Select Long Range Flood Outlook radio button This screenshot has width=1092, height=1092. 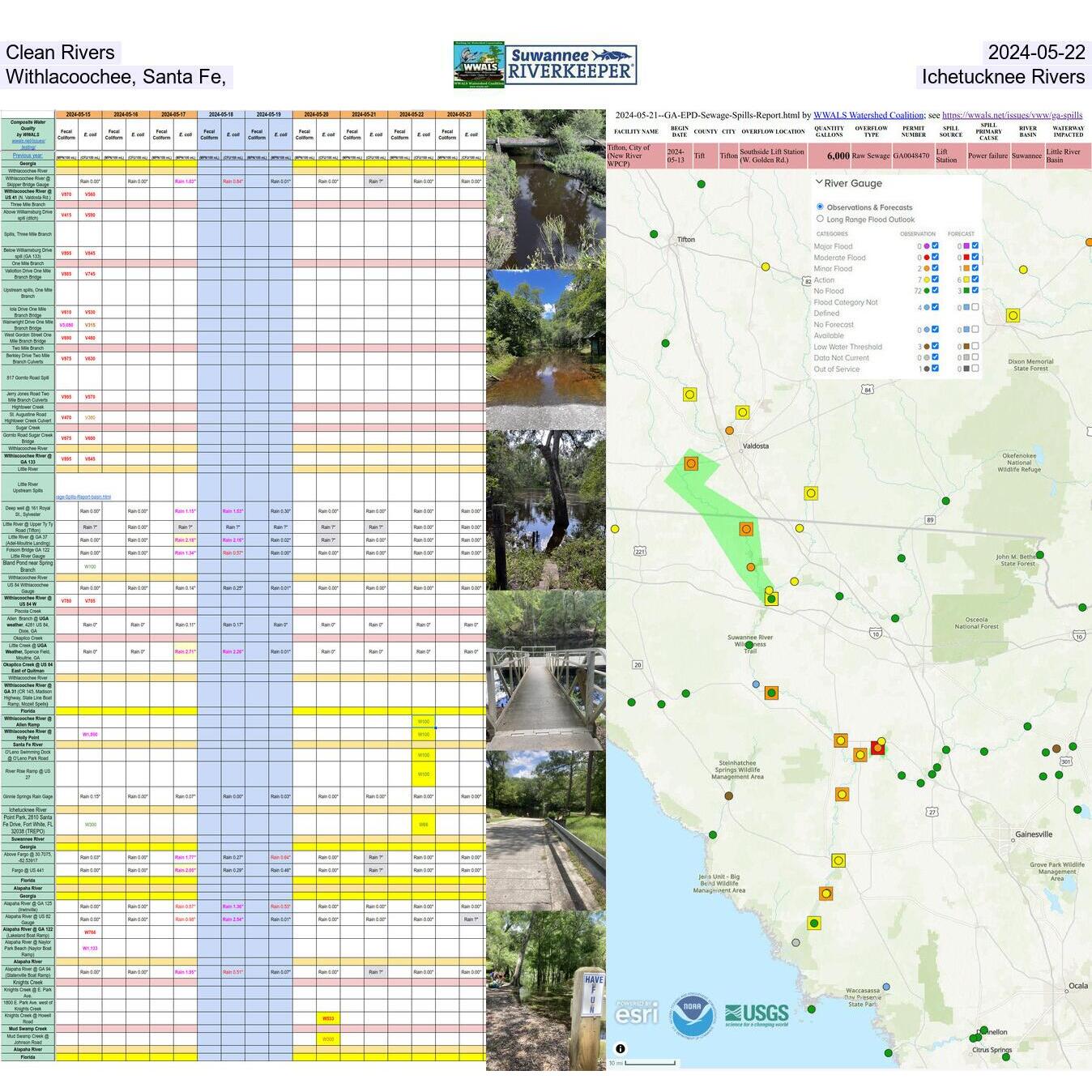820,219
